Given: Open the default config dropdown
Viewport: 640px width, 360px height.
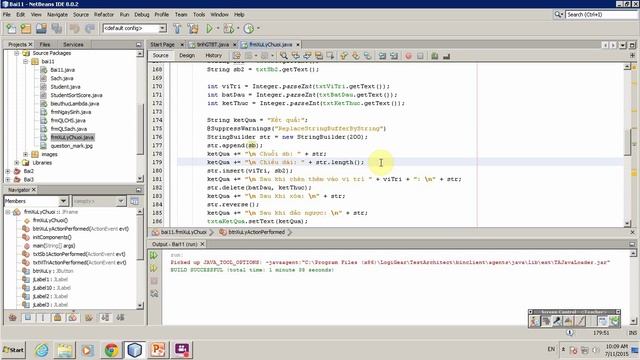Looking at the screenshot, I should tap(162, 28).
